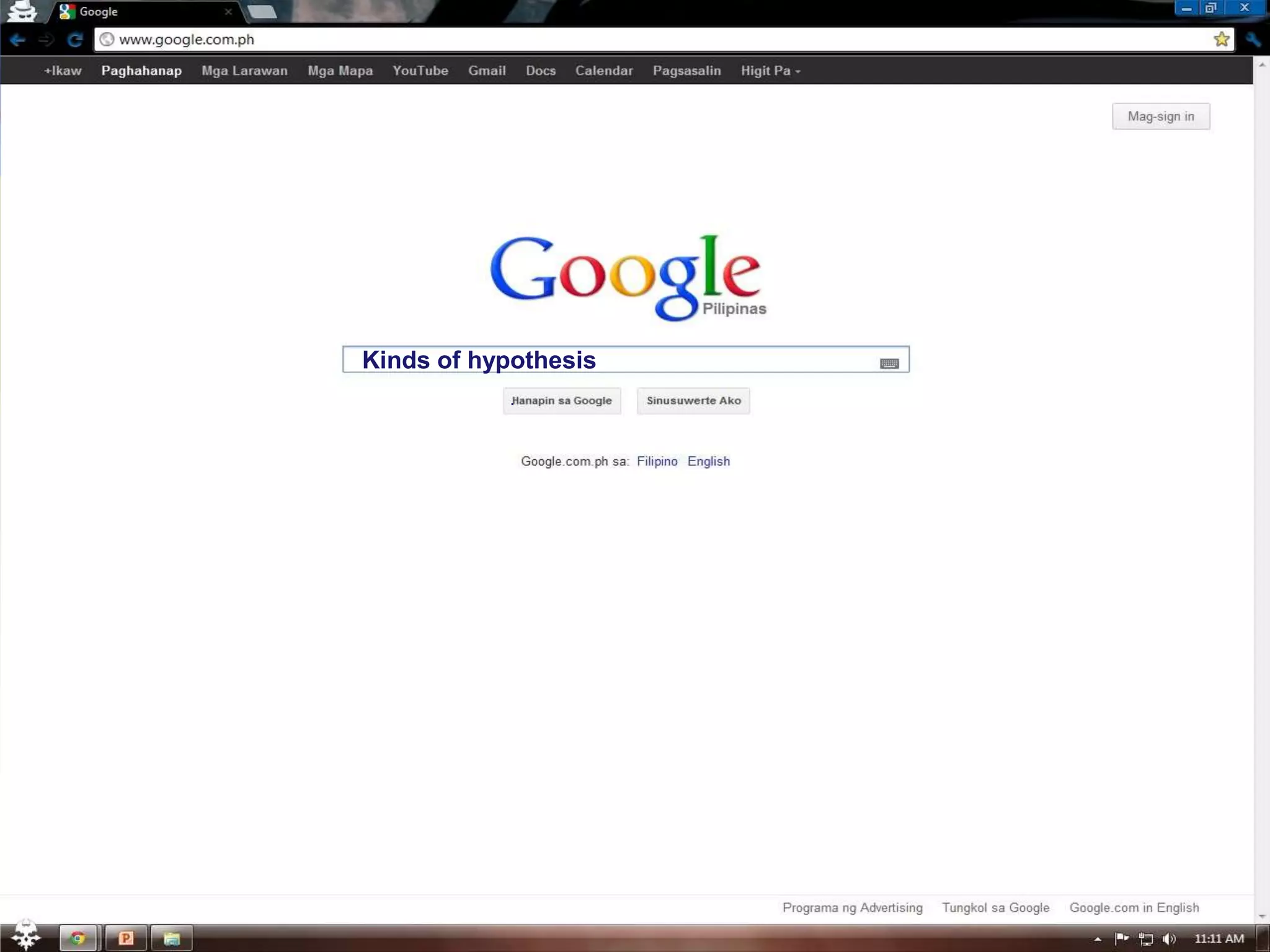Image resolution: width=1270 pixels, height=952 pixels.
Task: Click the Mag-sign in button
Action: (1160, 117)
